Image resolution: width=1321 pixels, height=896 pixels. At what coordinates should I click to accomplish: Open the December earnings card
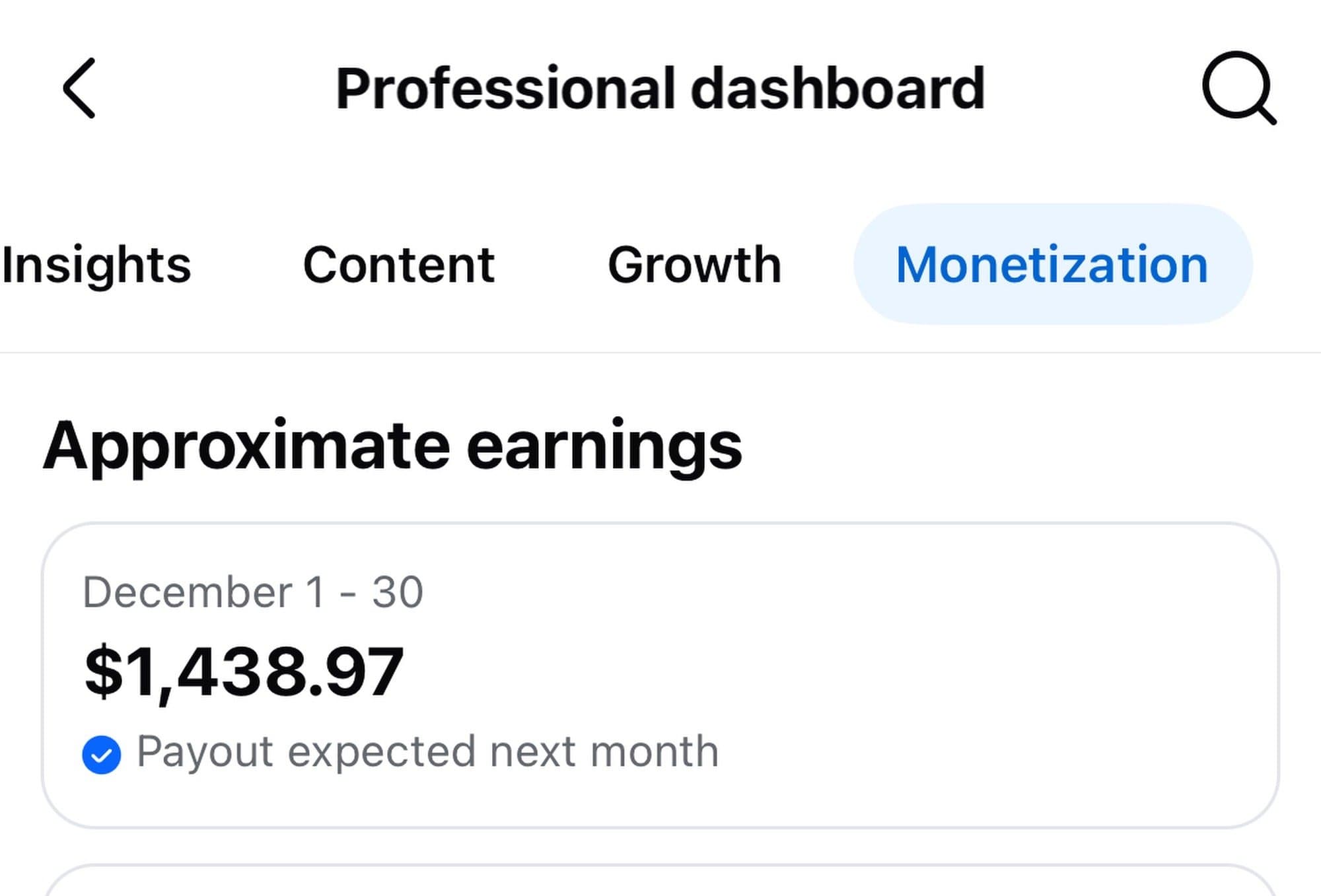click(x=859, y=673)
